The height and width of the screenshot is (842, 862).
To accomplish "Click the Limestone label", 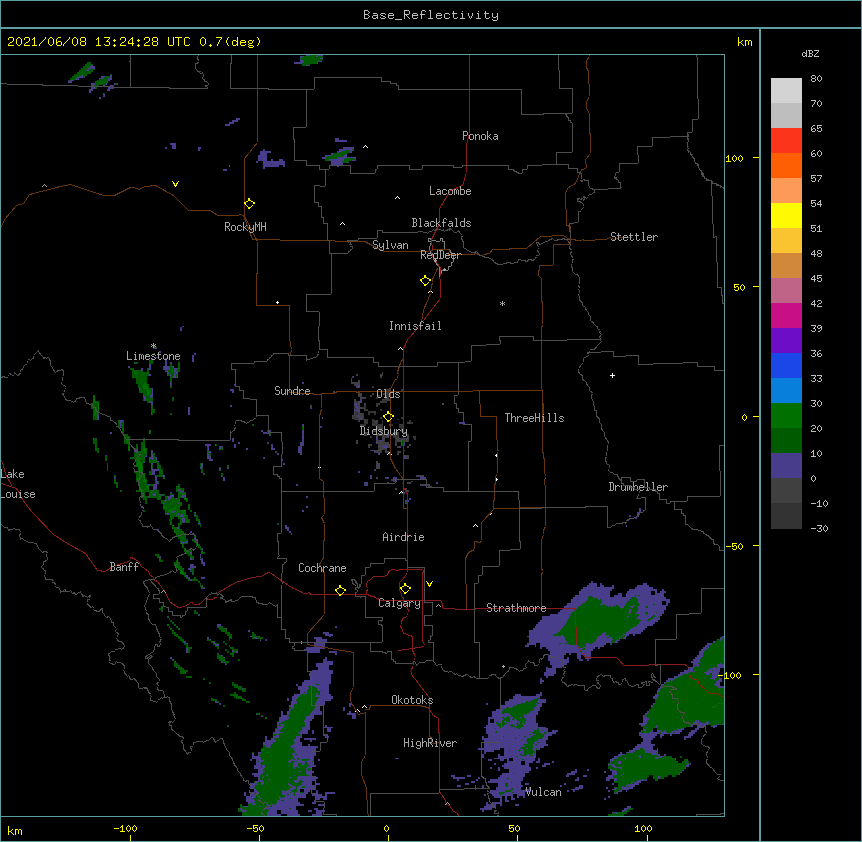I will 153,356.
